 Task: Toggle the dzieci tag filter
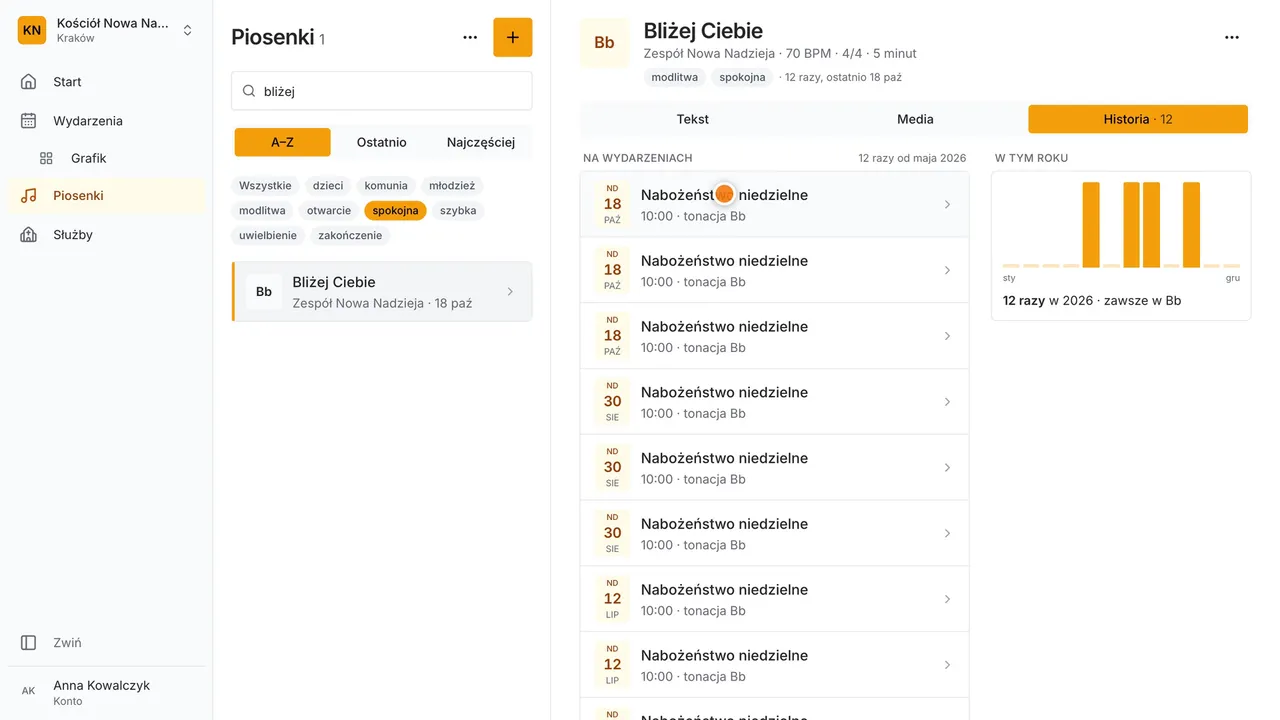pos(328,186)
